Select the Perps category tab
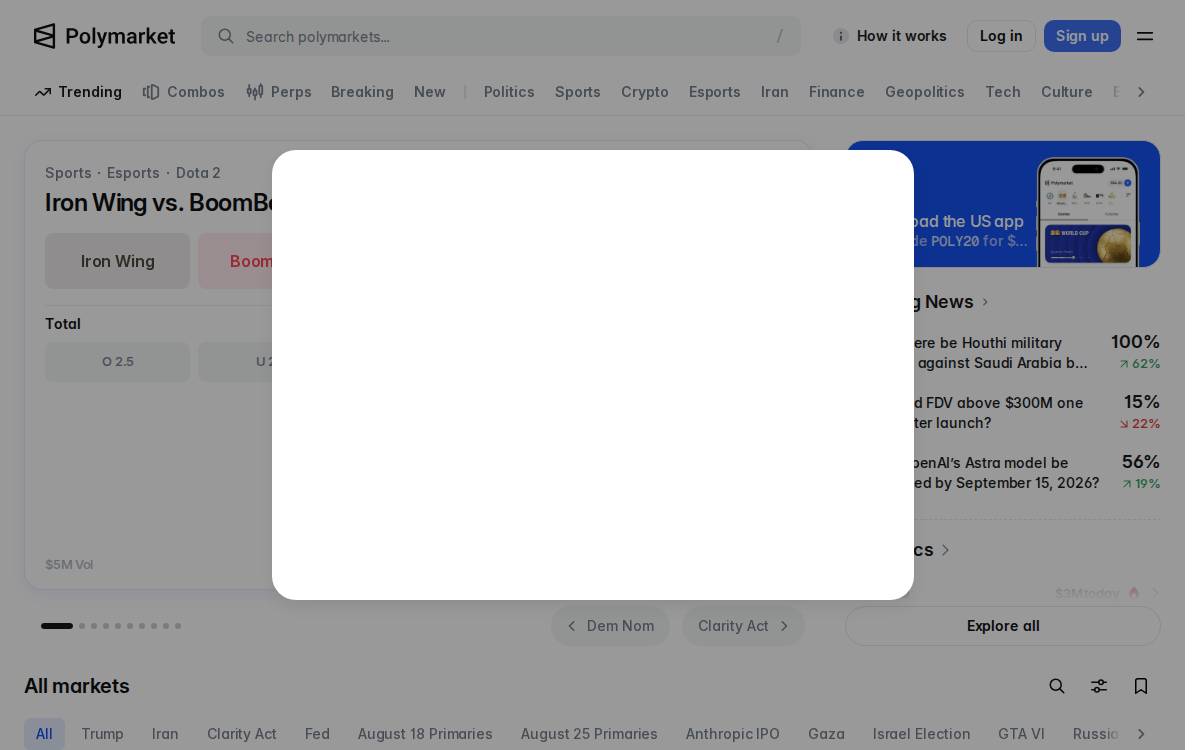Image resolution: width=1200 pixels, height=750 pixels. (279, 92)
